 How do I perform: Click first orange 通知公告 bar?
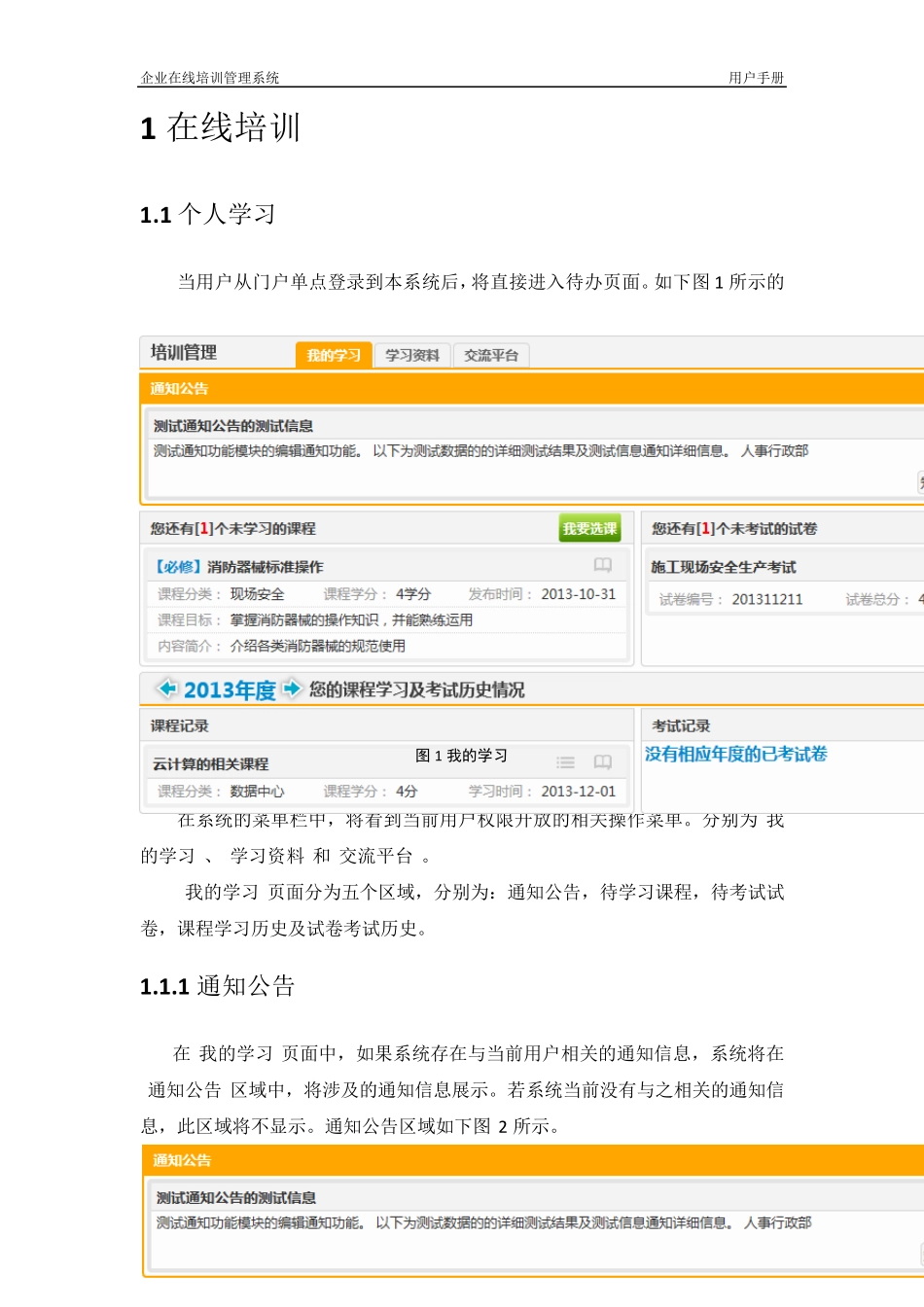click(x=531, y=388)
